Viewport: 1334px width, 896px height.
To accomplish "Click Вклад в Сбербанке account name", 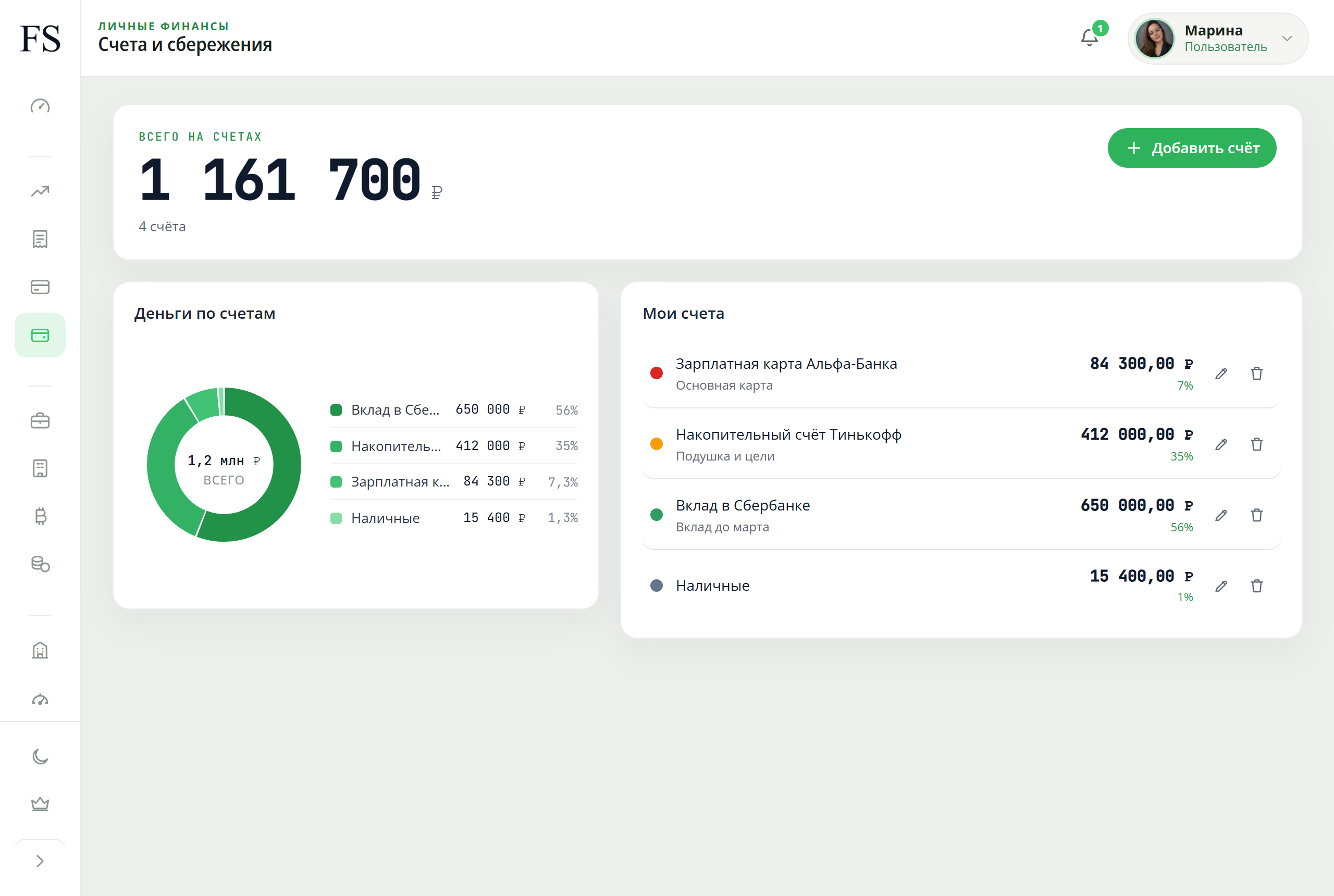I will pyautogui.click(x=743, y=506).
